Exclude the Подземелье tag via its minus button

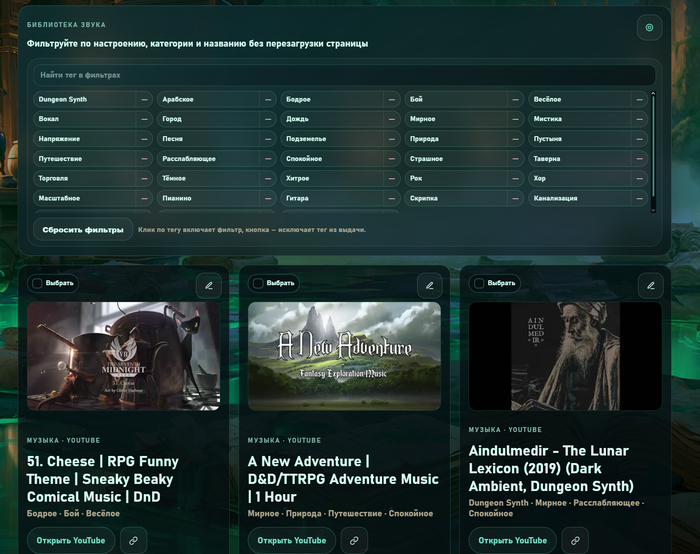point(392,139)
